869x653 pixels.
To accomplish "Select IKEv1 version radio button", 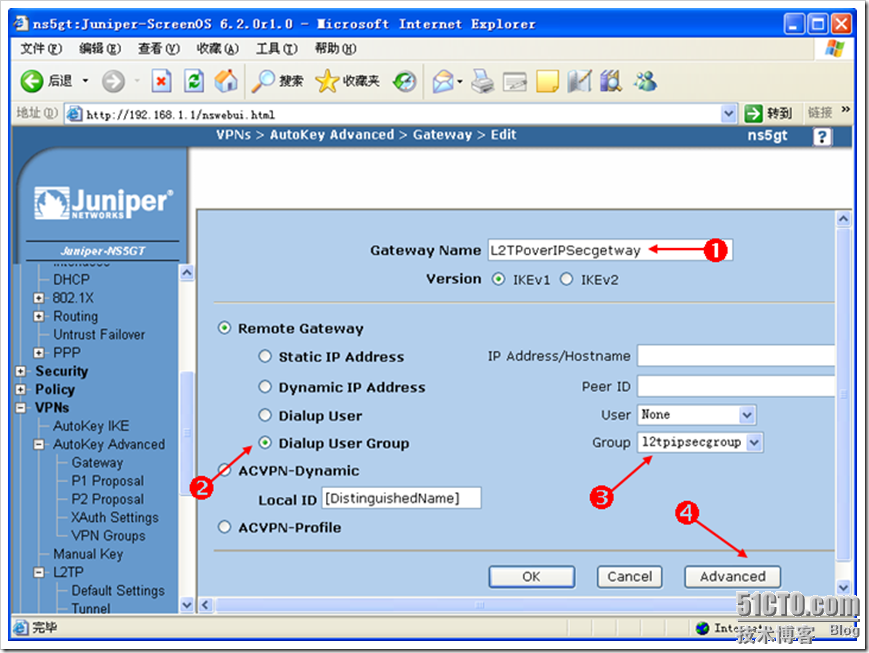I will click(x=498, y=279).
